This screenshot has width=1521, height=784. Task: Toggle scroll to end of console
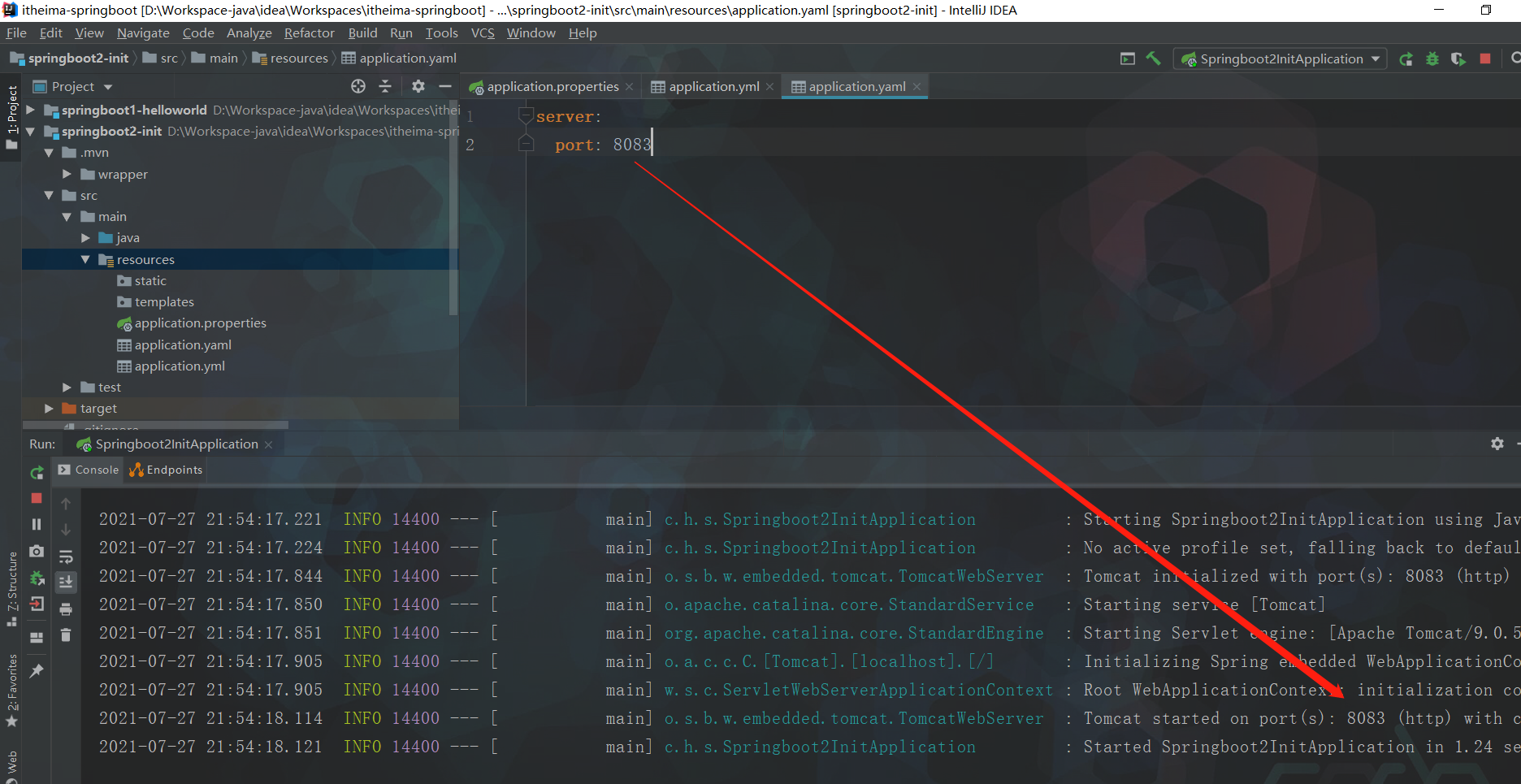click(x=66, y=582)
